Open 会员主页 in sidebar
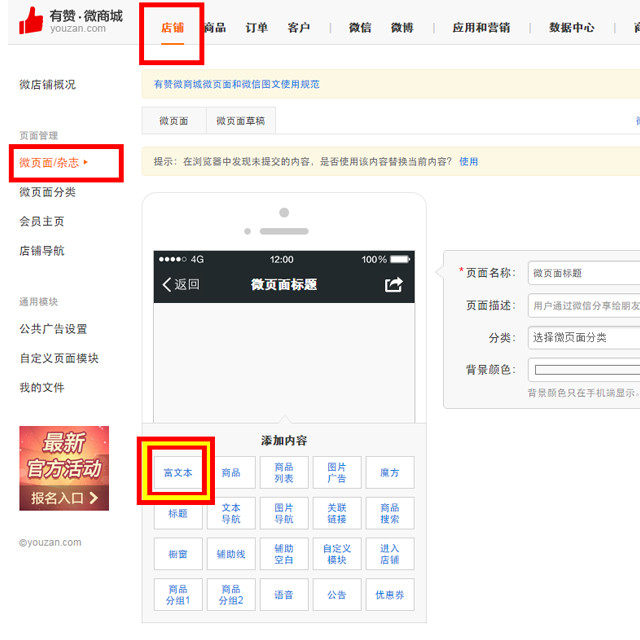This screenshot has height=640, width=640. 42,221
